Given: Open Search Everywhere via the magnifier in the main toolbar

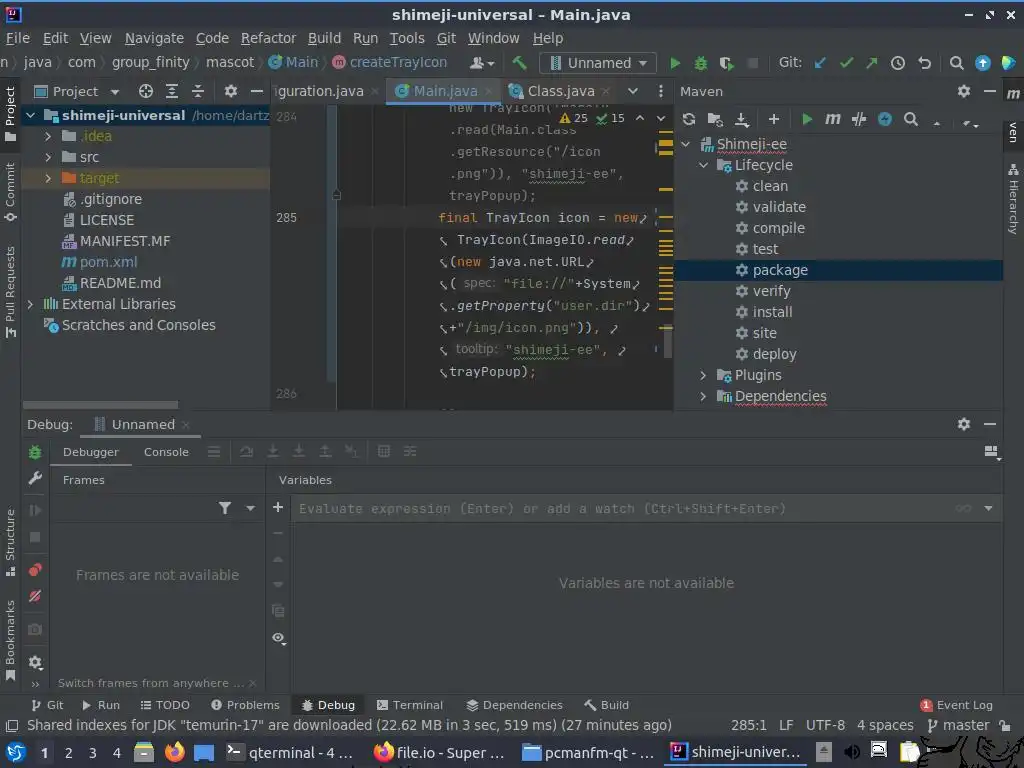Looking at the screenshot, I should [956, 63].
